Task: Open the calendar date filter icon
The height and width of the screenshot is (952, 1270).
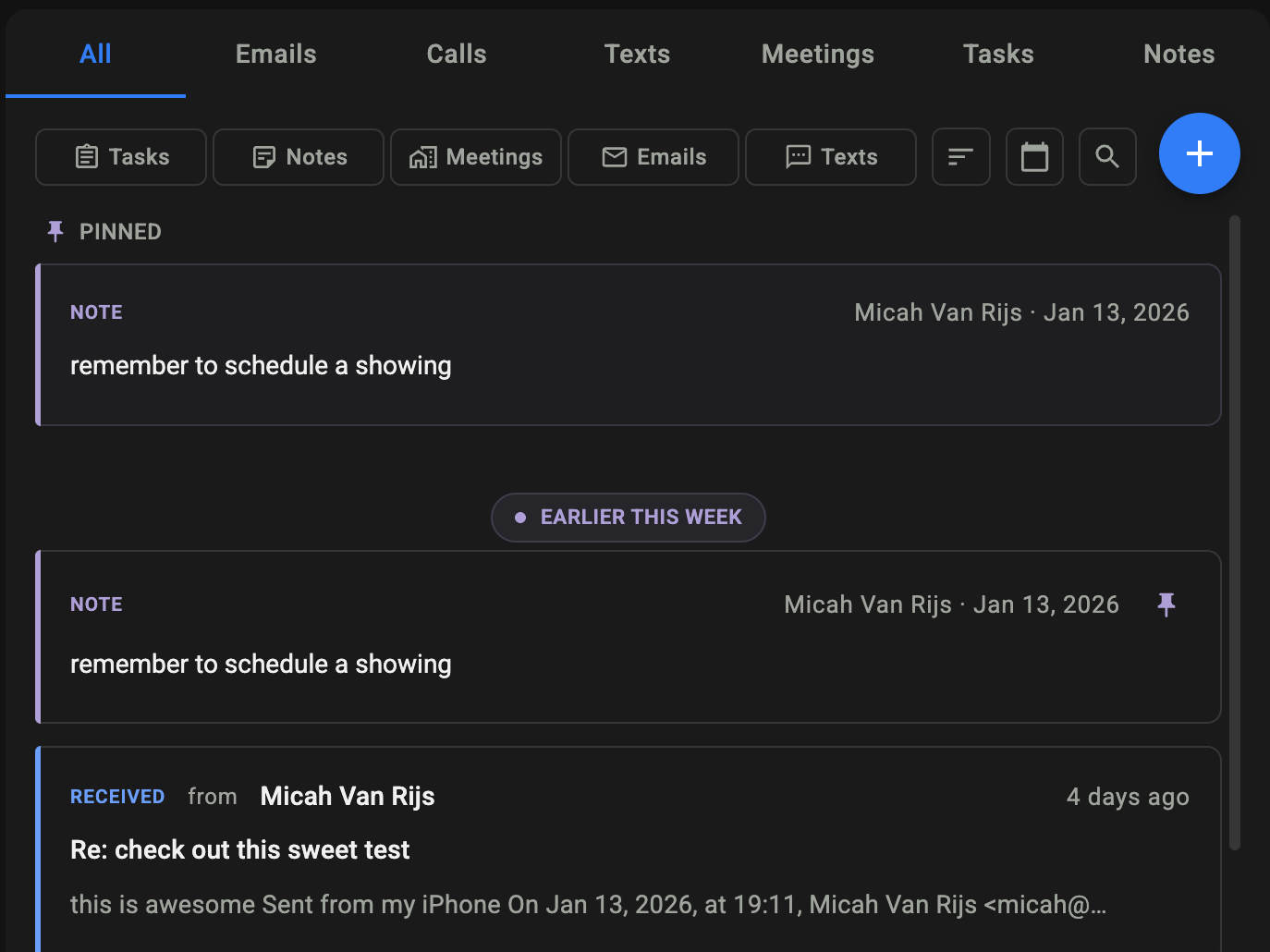Action: tap(1034, 157)
